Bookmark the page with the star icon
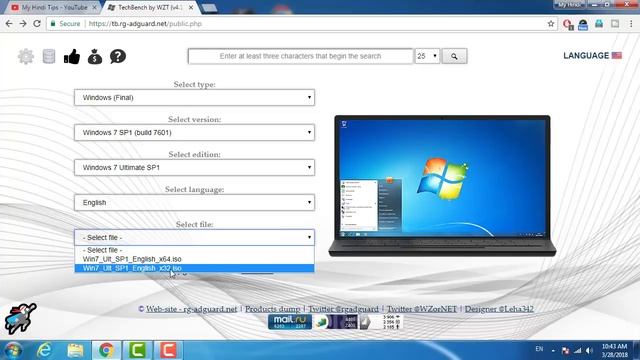Screen dimensions: 640x360 [551, 24]
